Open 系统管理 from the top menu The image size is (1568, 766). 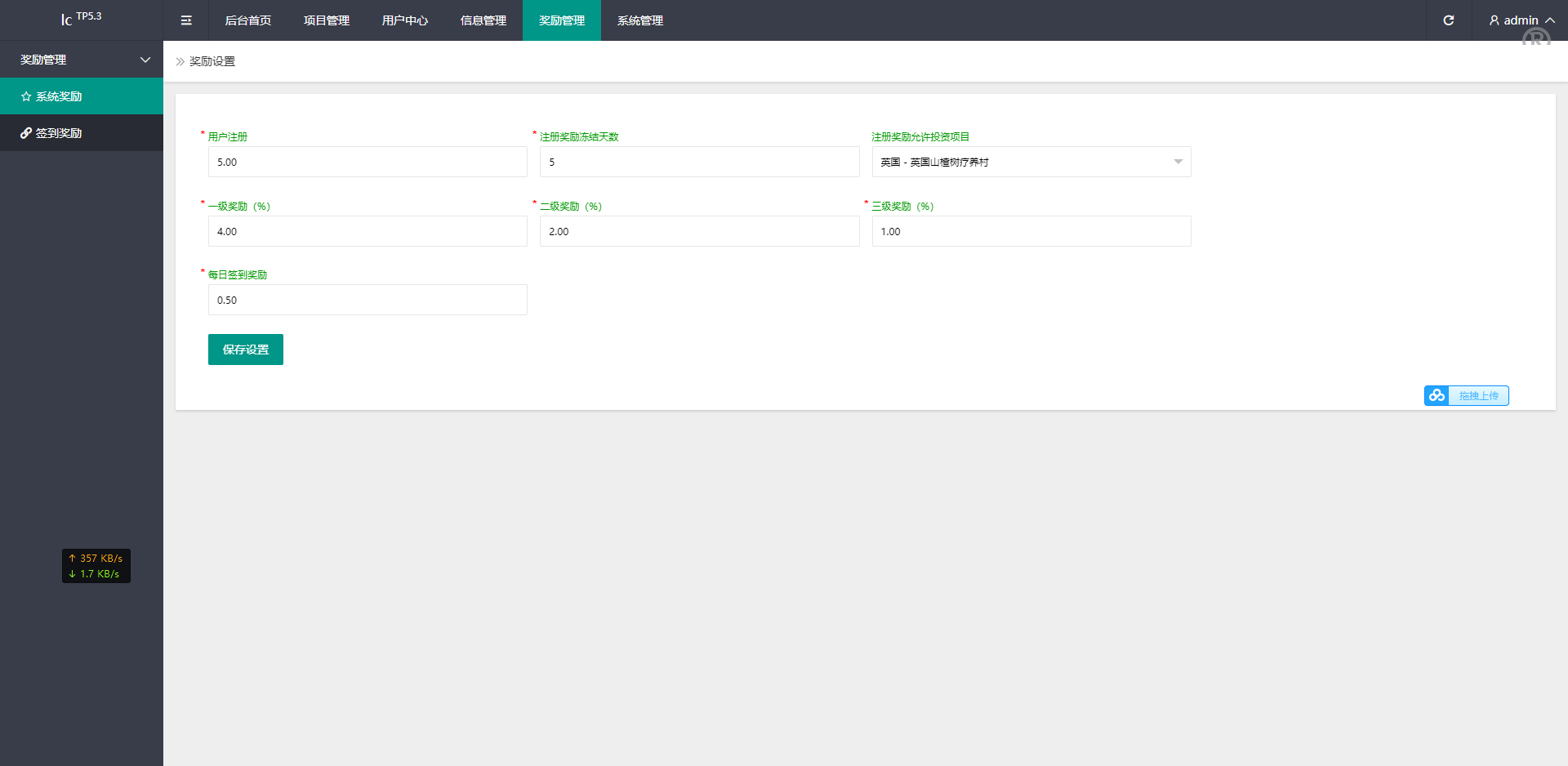click(x=639, y=20)
